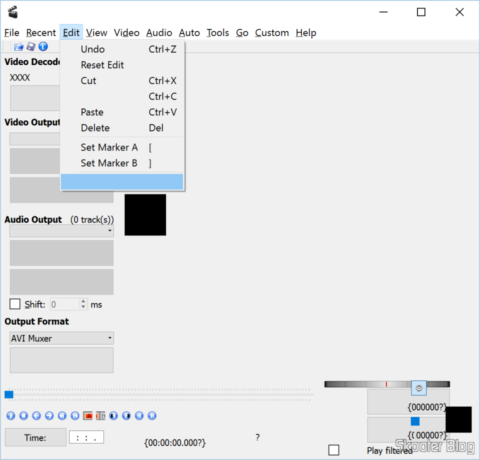The width and height of the screenshot is (480, 460).
Task: Open the Custom menu
Action: pyautogui.click(x=272, y=33)
